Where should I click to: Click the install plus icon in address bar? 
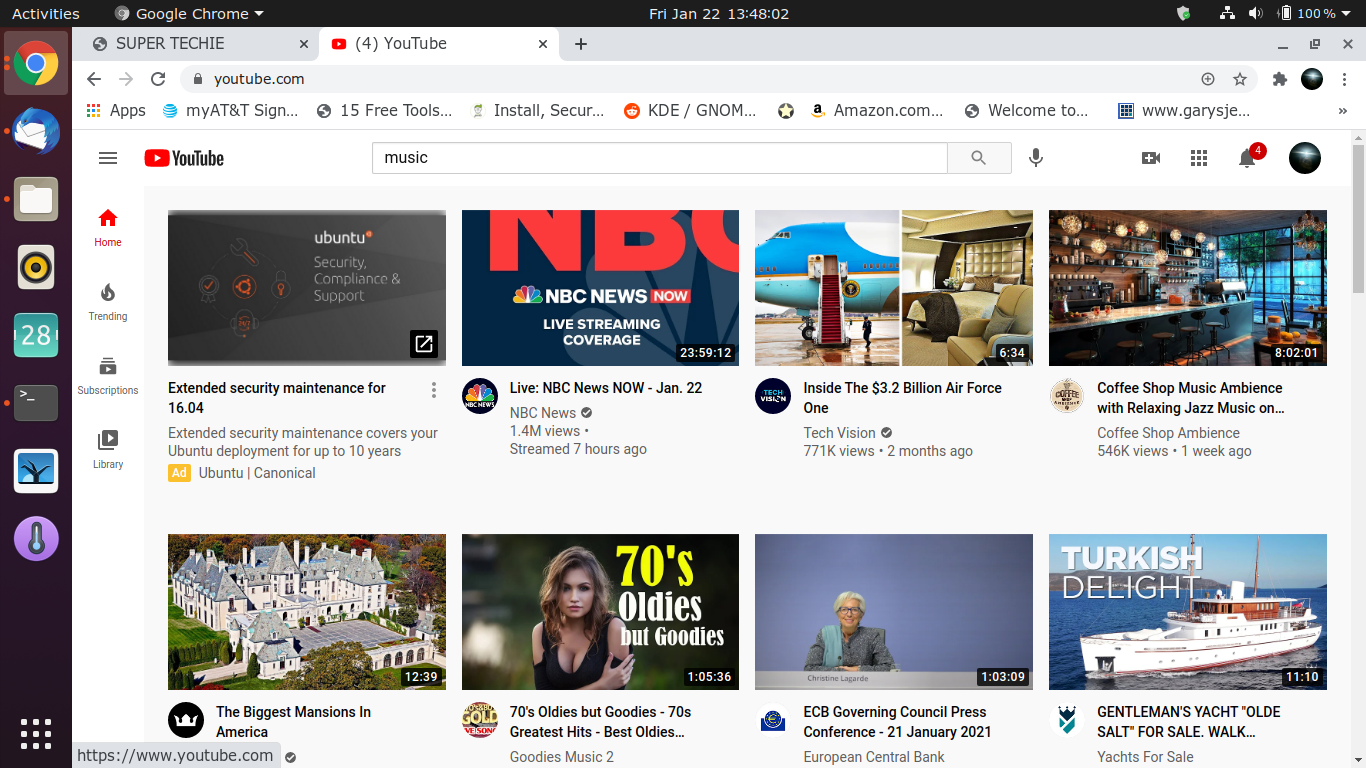coord(1208,79)
